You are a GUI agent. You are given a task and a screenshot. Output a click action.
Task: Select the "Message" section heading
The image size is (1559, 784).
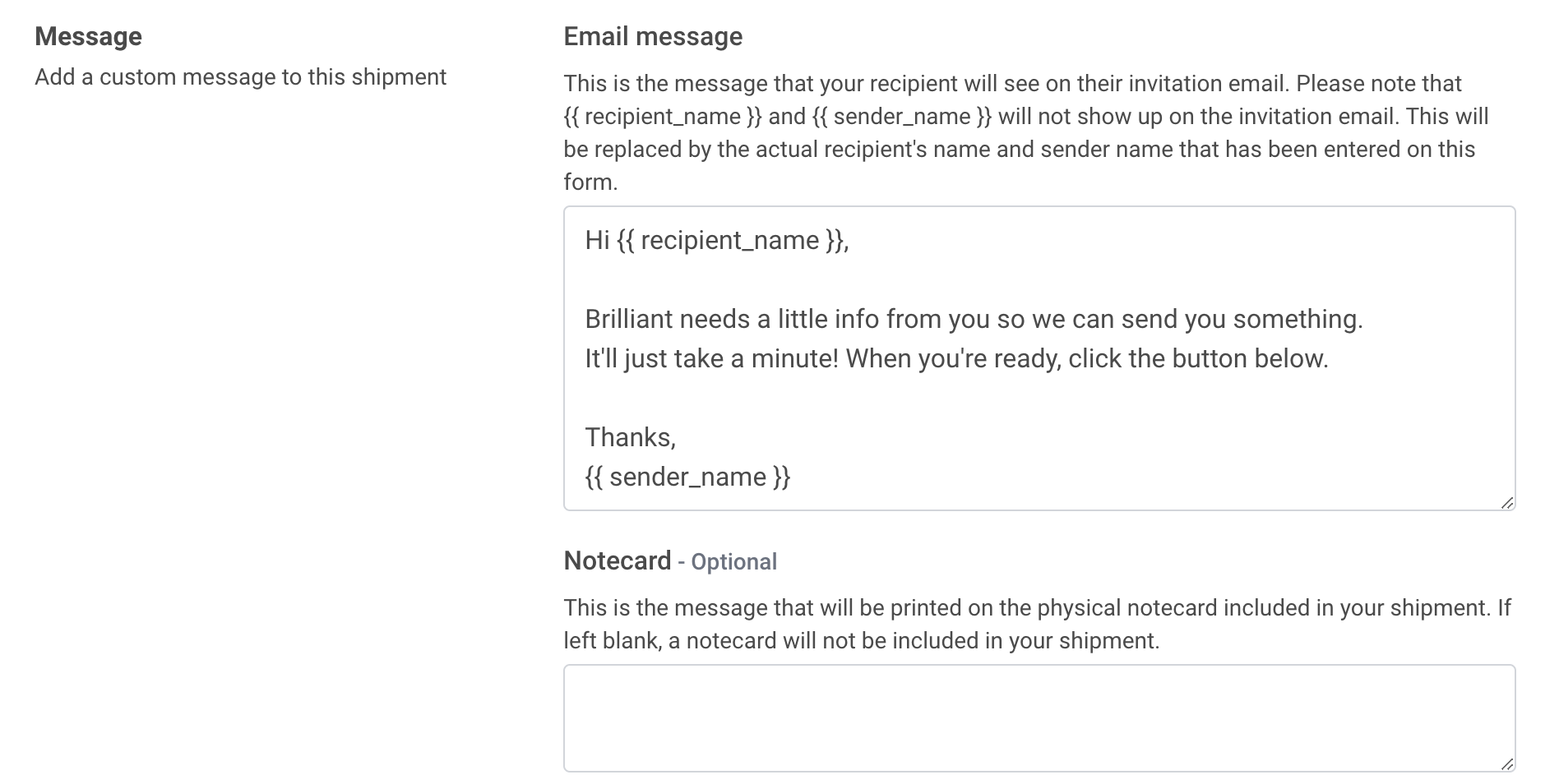click(x=88, y=36)
